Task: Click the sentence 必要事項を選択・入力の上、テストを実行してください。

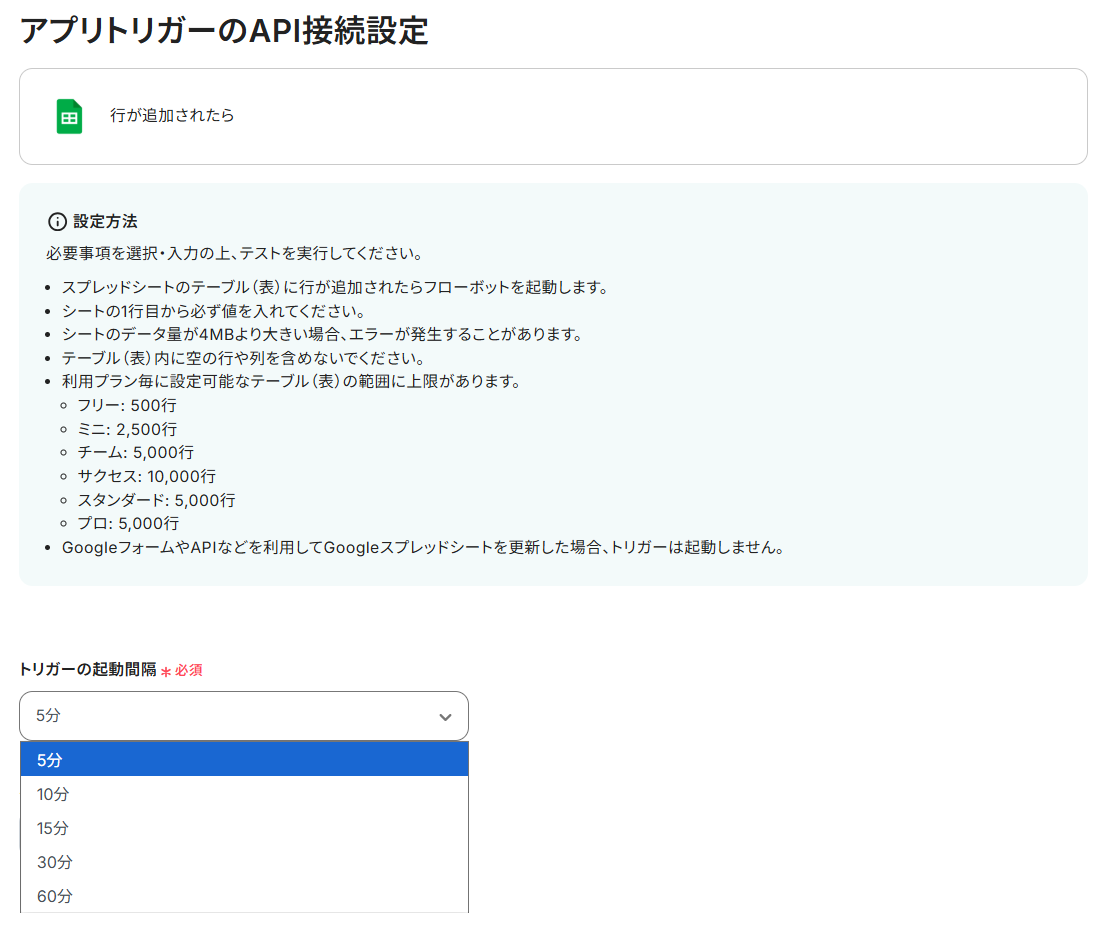Action: (235, 253)
